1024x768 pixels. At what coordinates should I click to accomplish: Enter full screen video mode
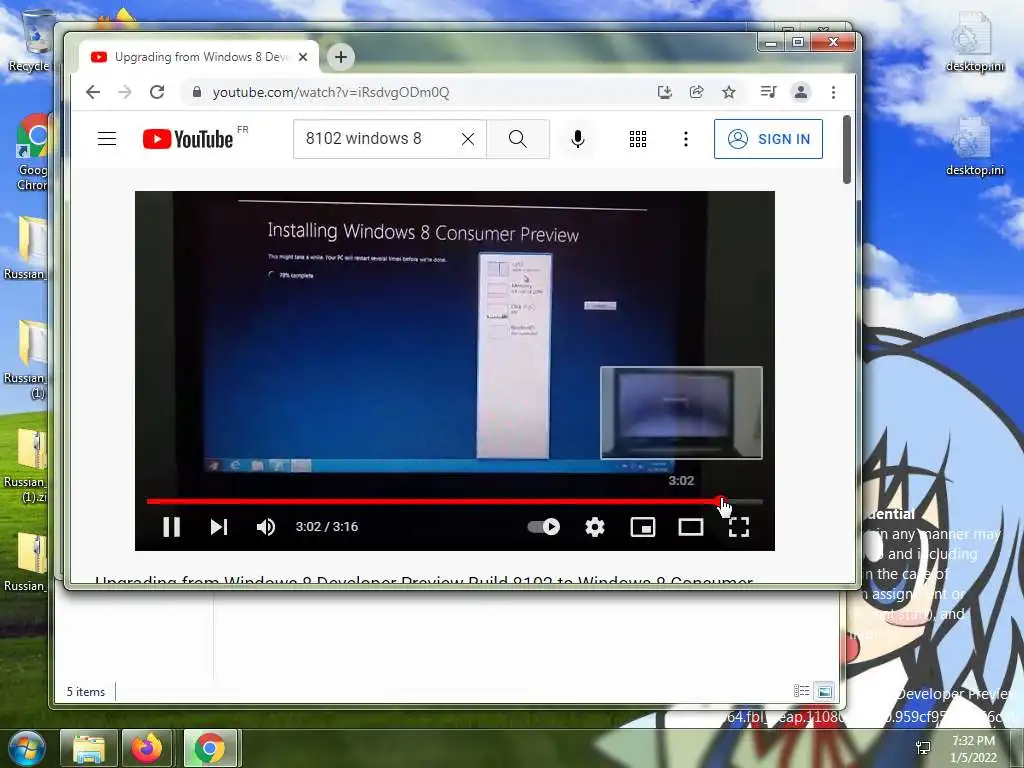739,526
